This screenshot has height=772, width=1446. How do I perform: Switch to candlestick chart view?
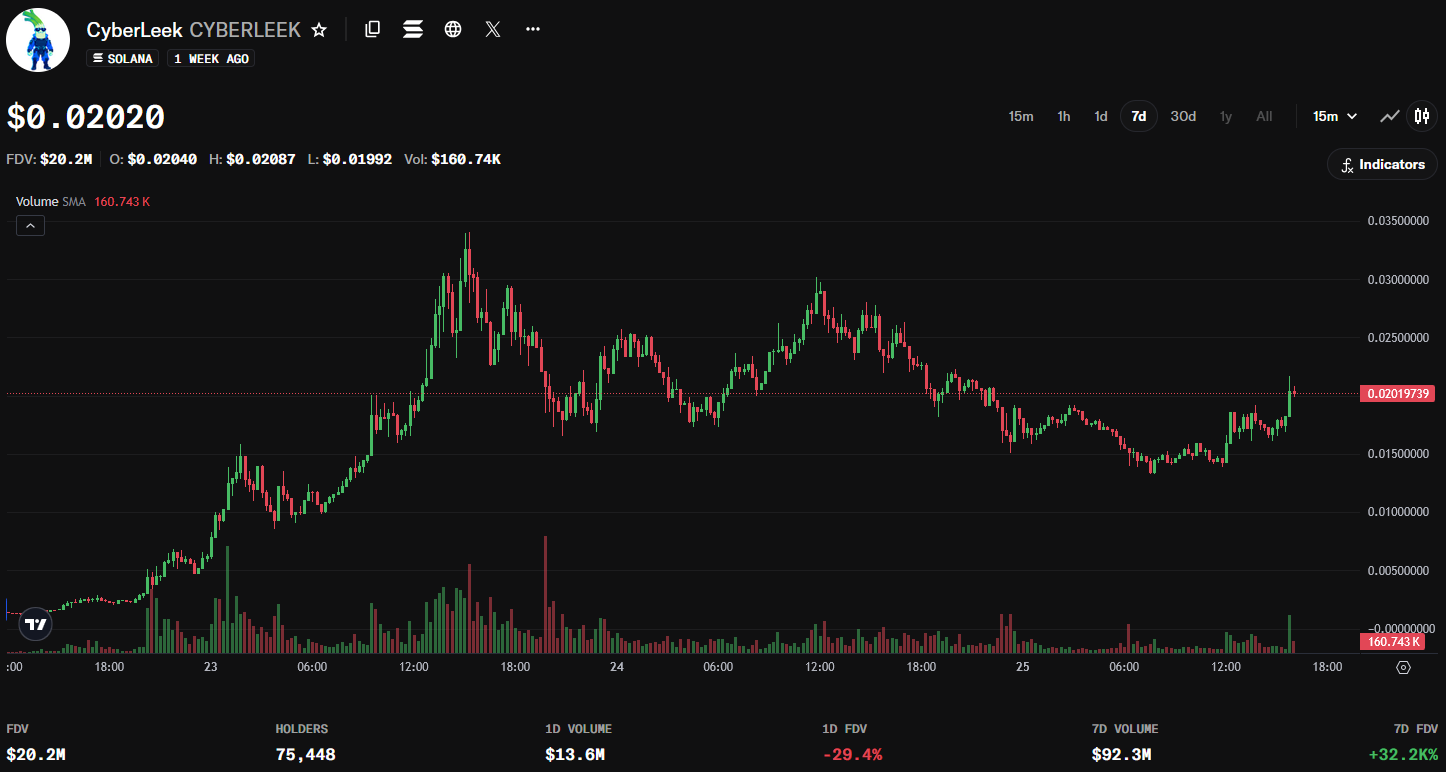coord(1422,116)
